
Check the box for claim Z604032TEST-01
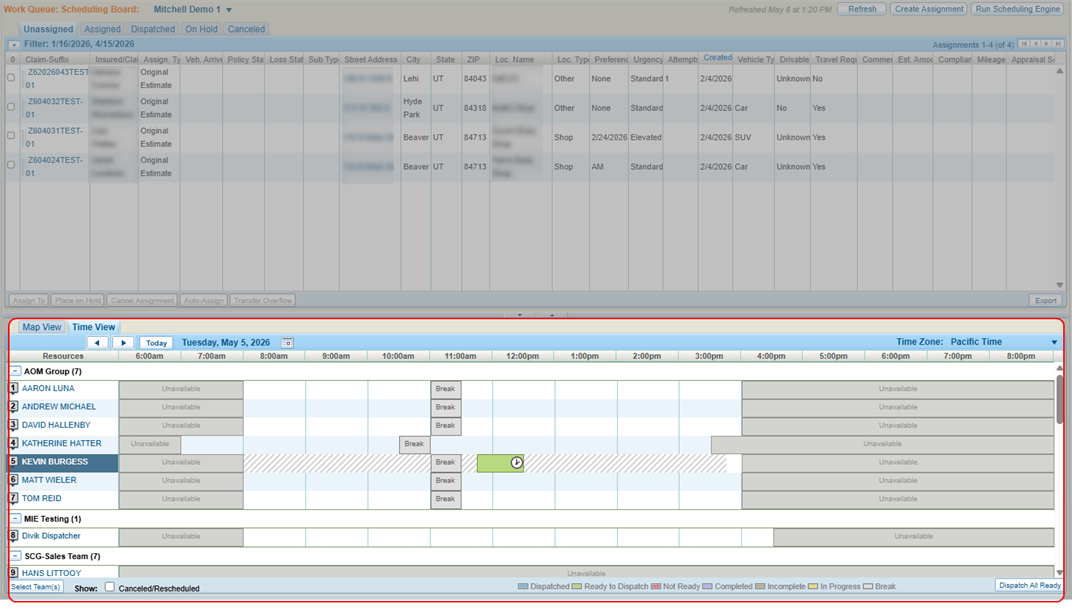click(x=11, y=107)
